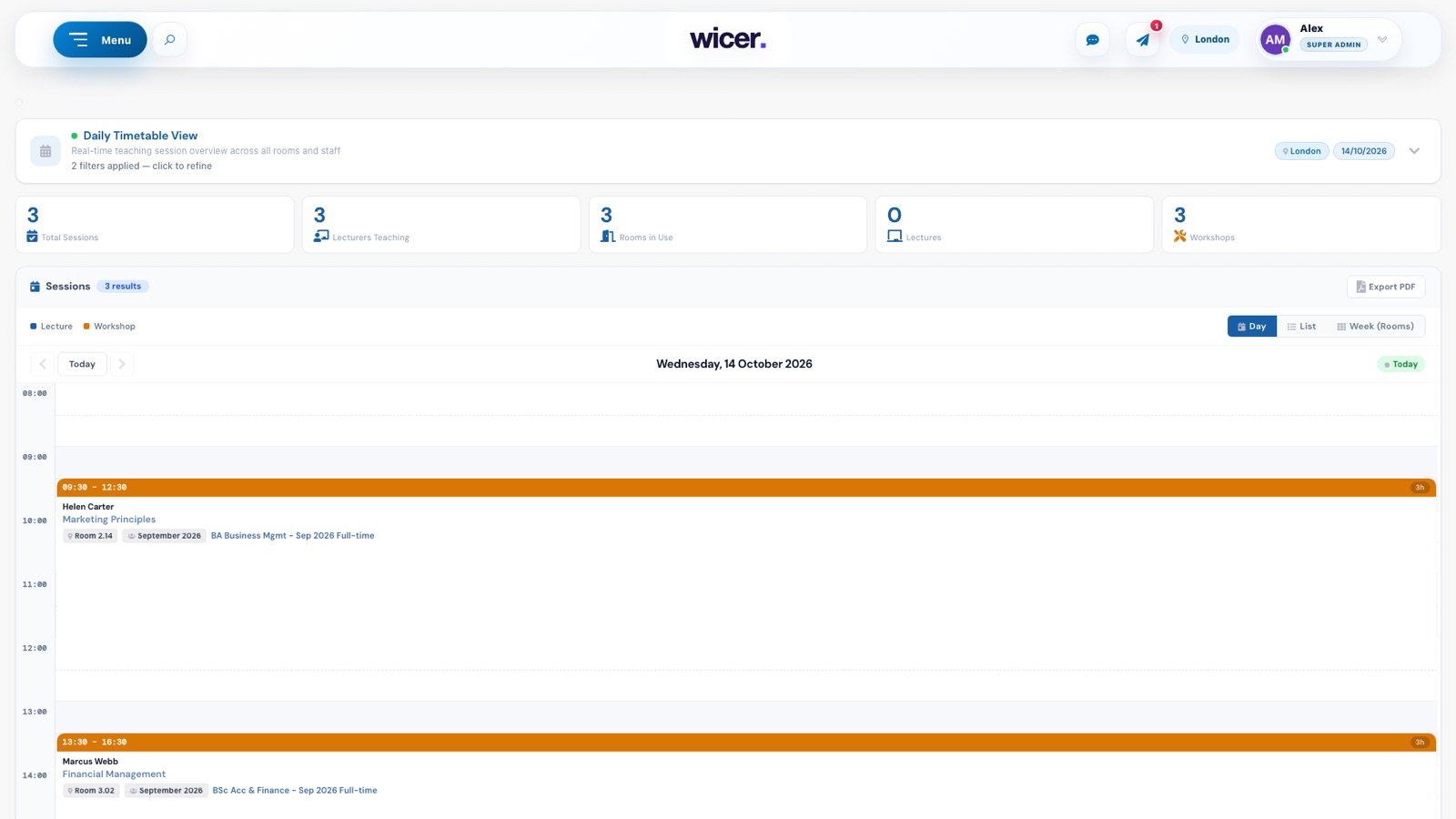This screenshot has height=819, width=1456.
Task: Click the London filter chip
Action: pos(1301,151)
